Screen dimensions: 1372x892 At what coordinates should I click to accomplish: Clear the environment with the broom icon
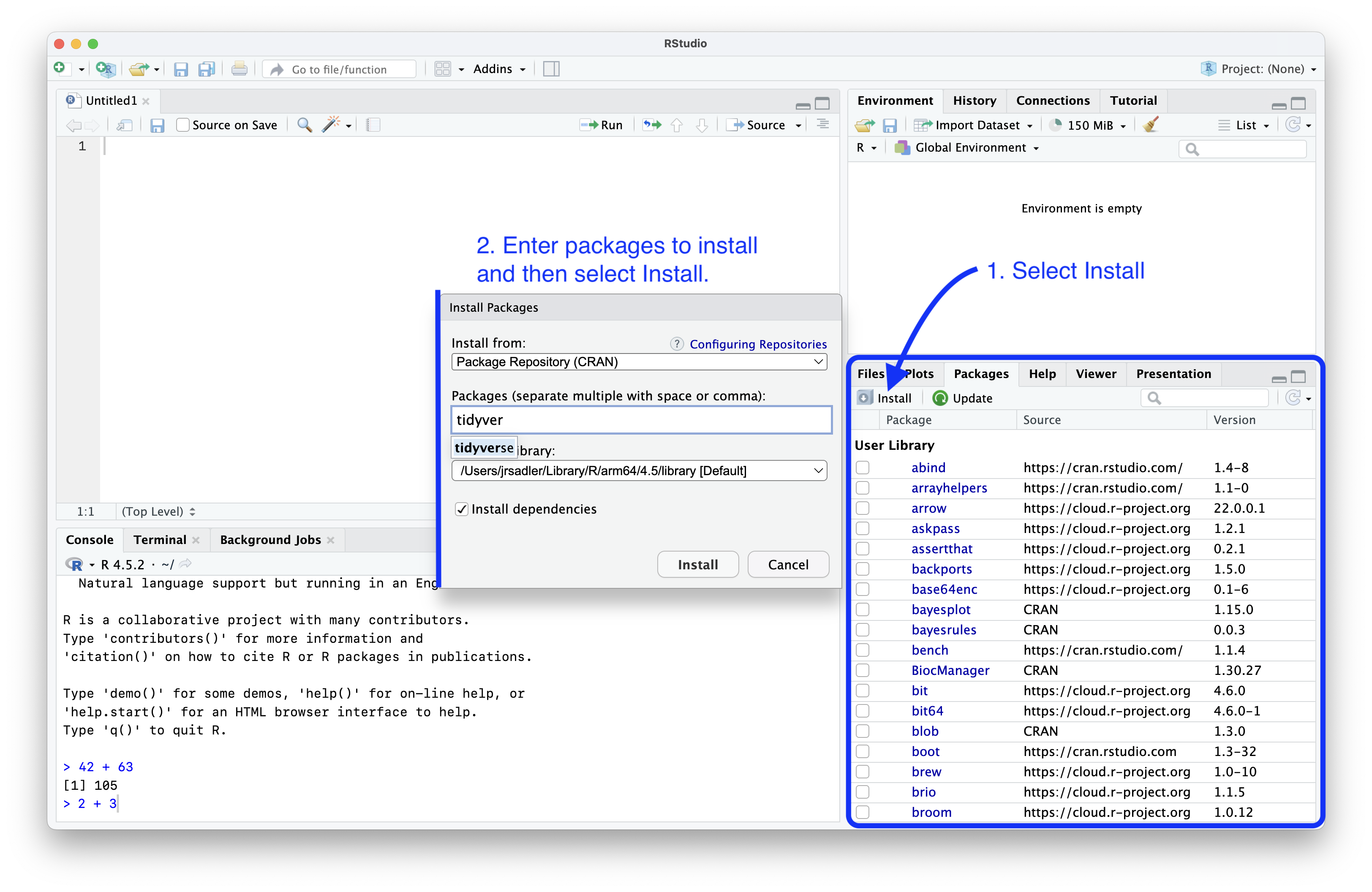[x=1151, y=125]
